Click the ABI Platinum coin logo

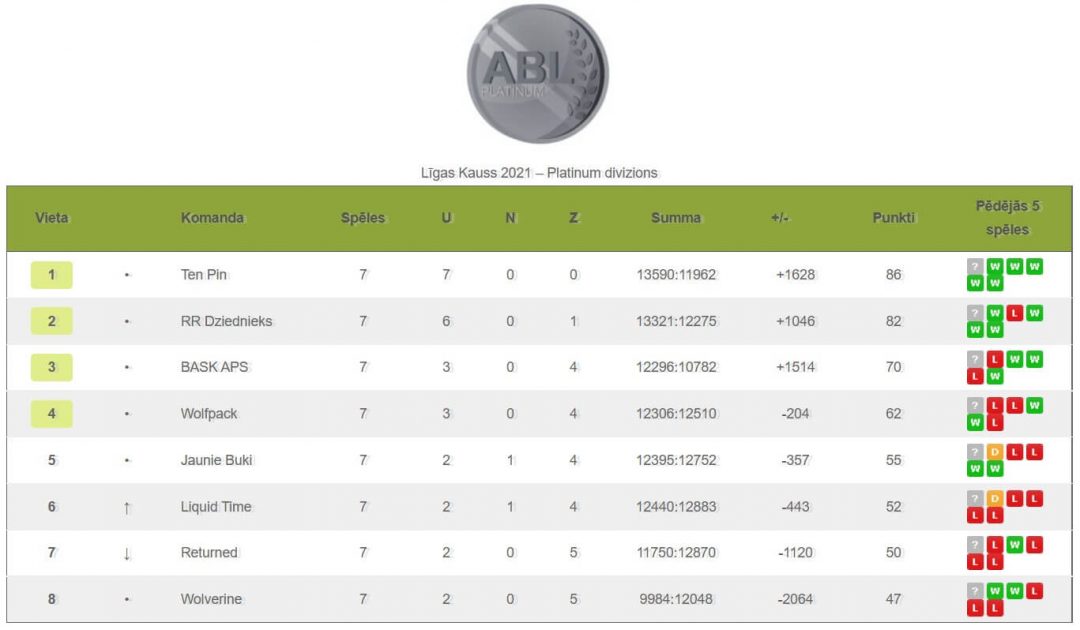click(x=537, y=74)
